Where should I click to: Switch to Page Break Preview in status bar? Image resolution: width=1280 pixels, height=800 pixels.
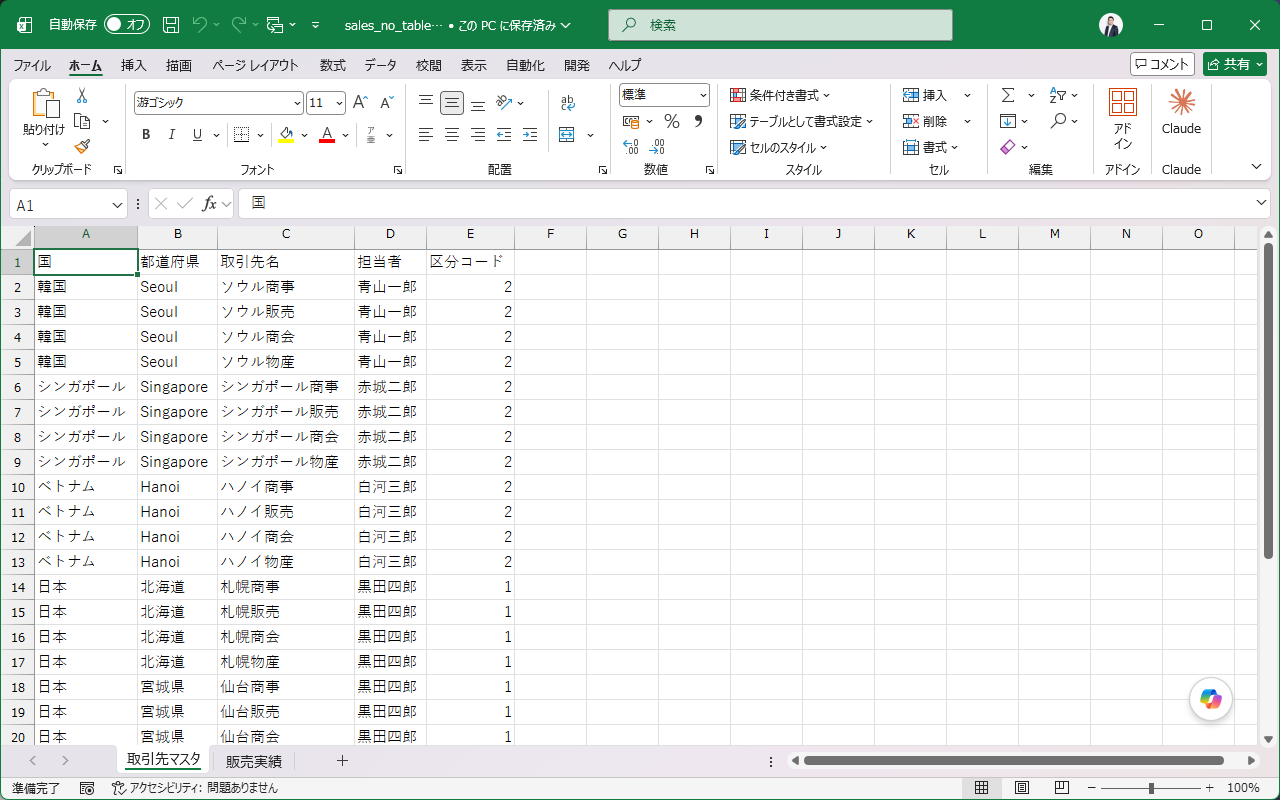[x=1062, y=788]
